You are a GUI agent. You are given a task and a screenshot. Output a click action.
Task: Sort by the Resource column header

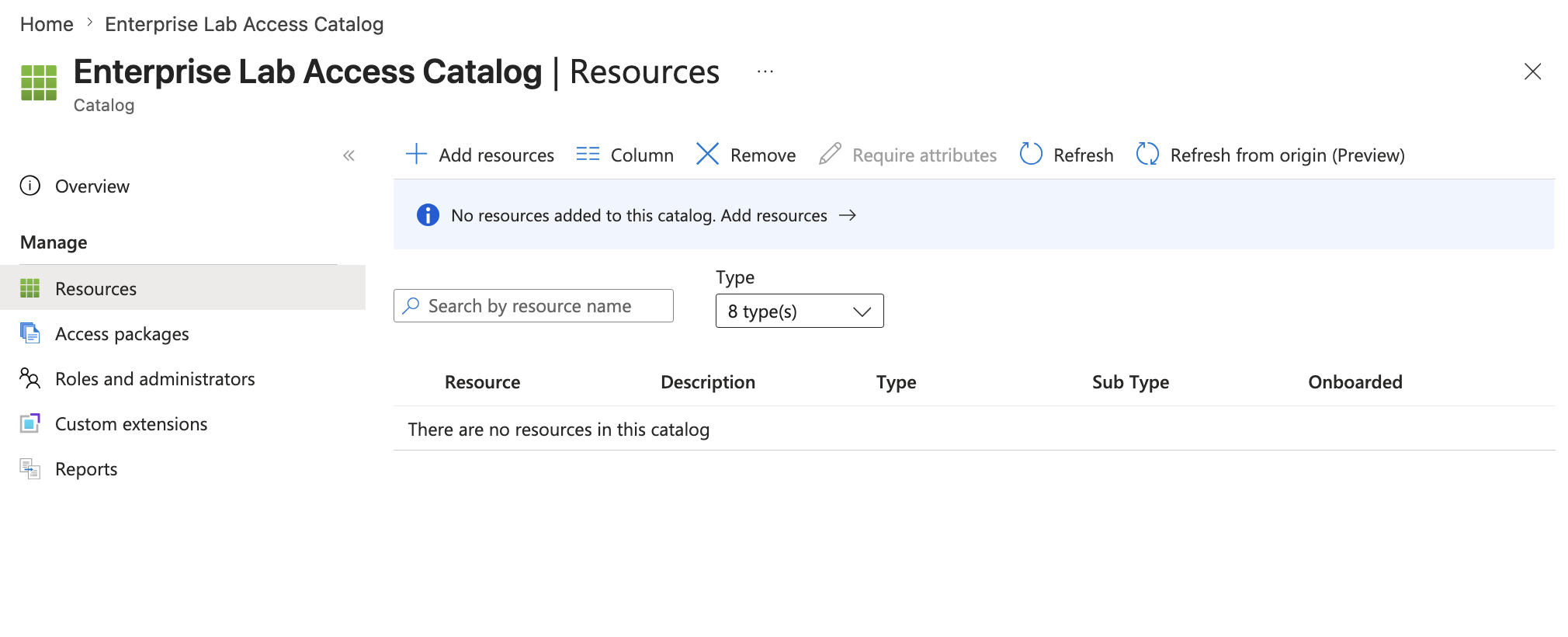[482, 381]
